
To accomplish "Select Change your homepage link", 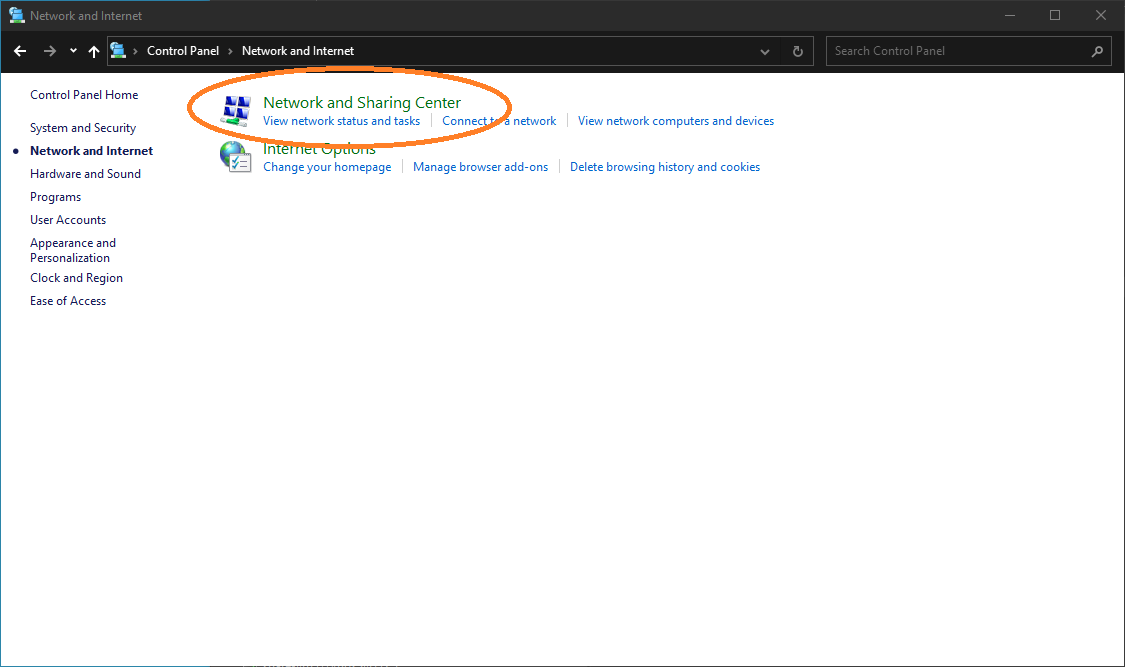I will [327, 167].
